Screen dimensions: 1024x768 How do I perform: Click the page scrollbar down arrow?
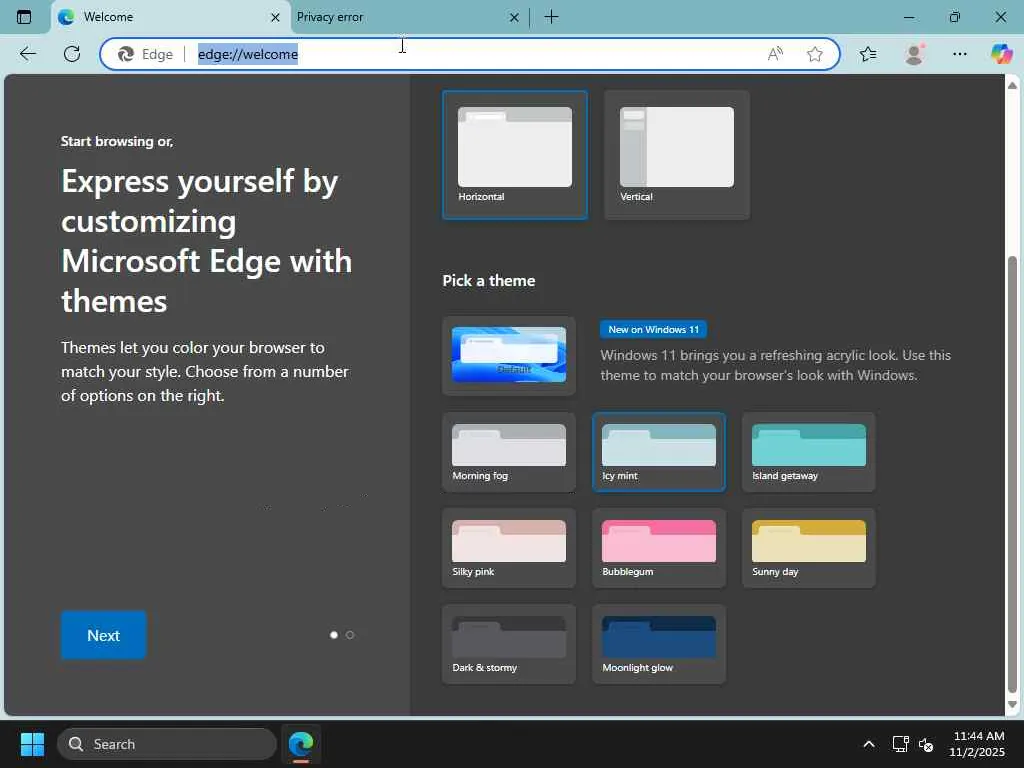click(x=1012, y=705)
